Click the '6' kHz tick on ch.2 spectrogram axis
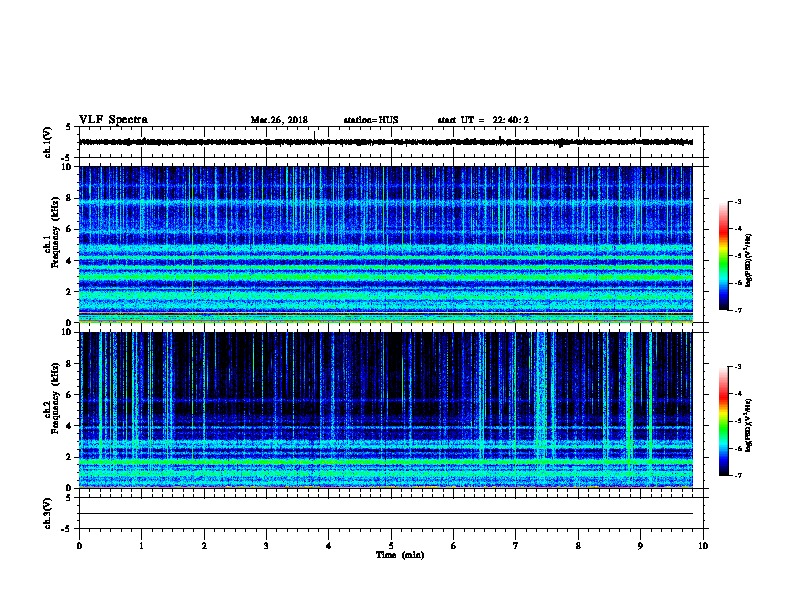Image resolution: width=792 pixels, height=612 pixels. [x=69, y=395]
